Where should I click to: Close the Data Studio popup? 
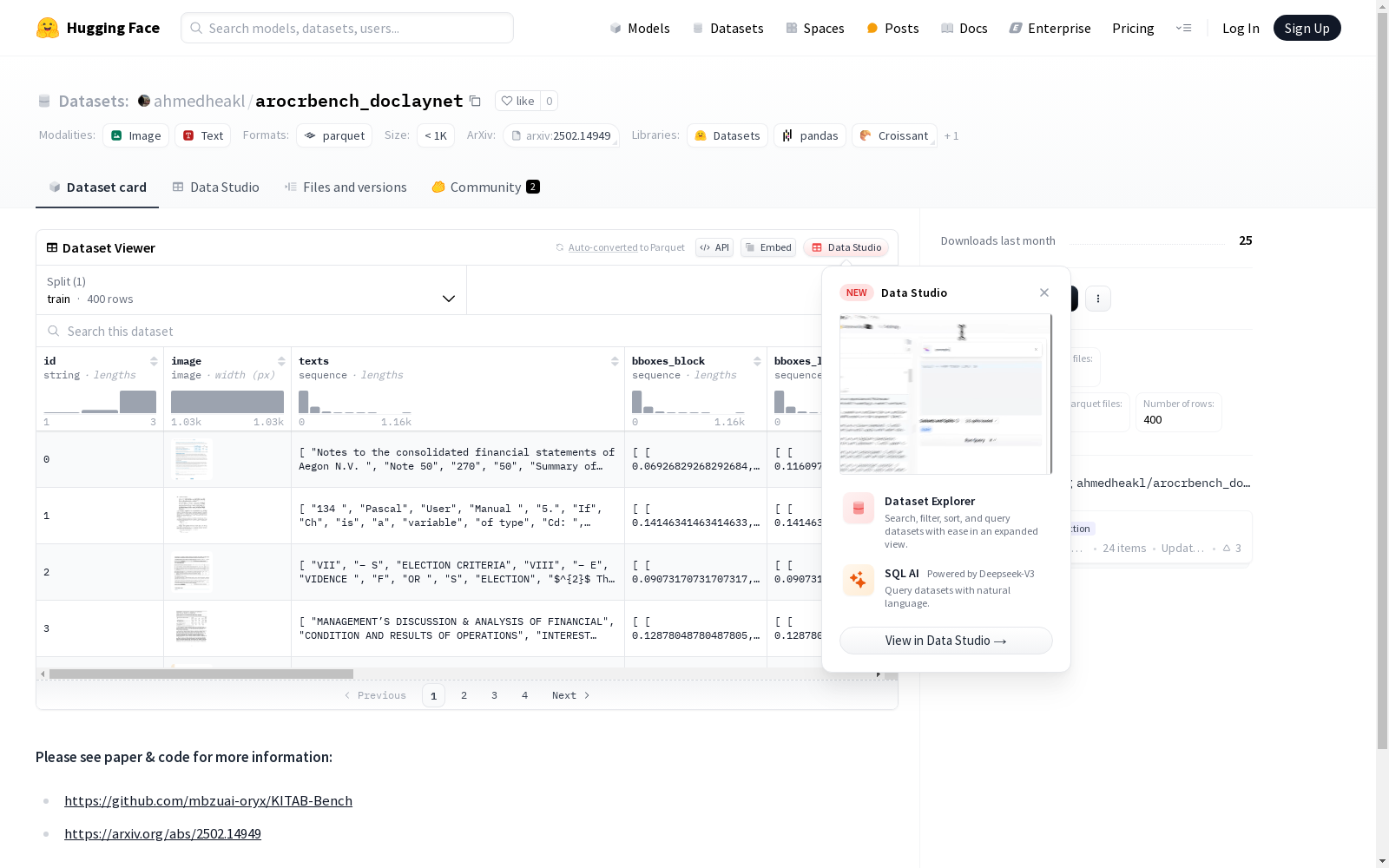coord(1044,293)
